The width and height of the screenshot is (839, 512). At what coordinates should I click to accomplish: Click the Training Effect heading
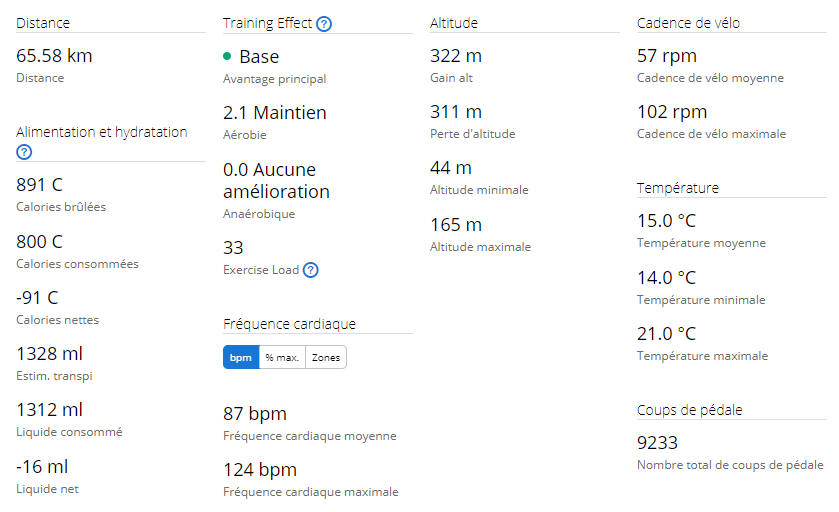tap(267, 24)
